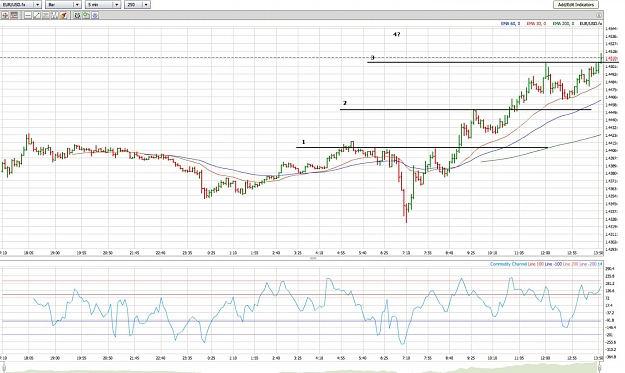Open the Bar chart type dropdown

(x=63, y=4)
